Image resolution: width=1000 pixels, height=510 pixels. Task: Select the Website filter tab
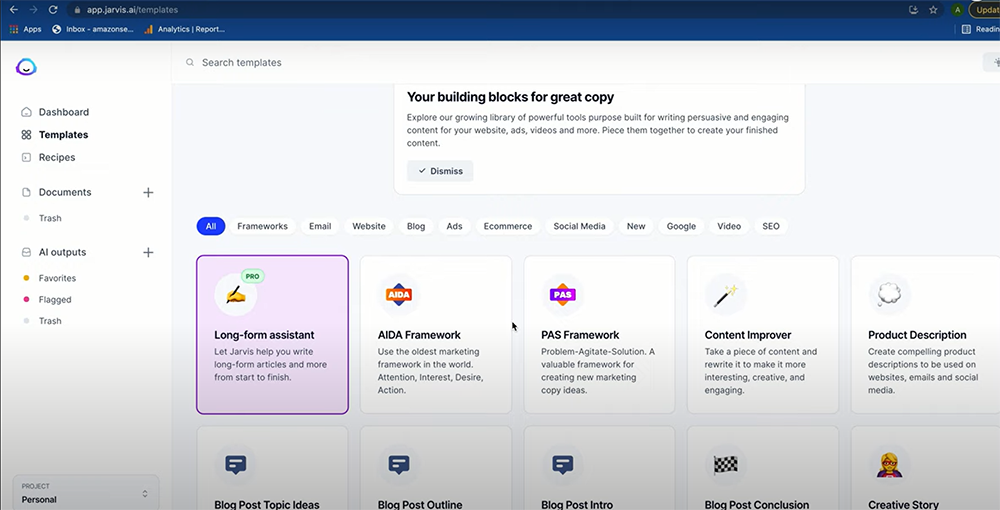tap(369, 226)
